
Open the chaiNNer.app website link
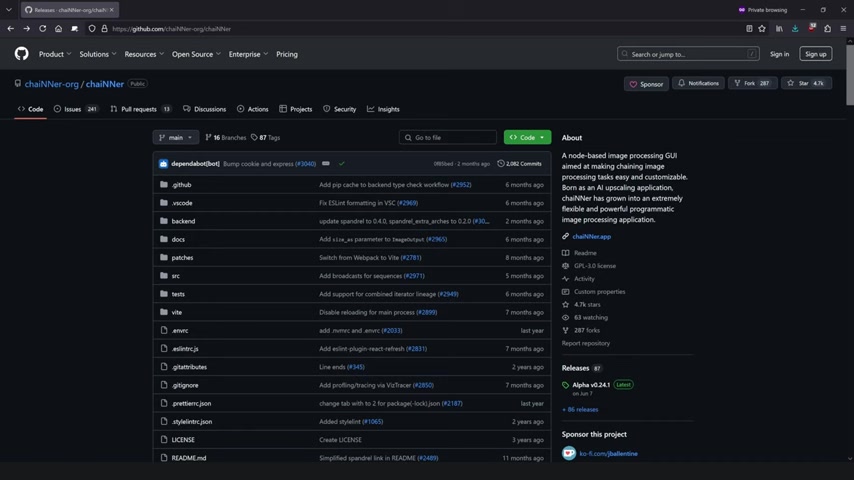click(591, 237)
